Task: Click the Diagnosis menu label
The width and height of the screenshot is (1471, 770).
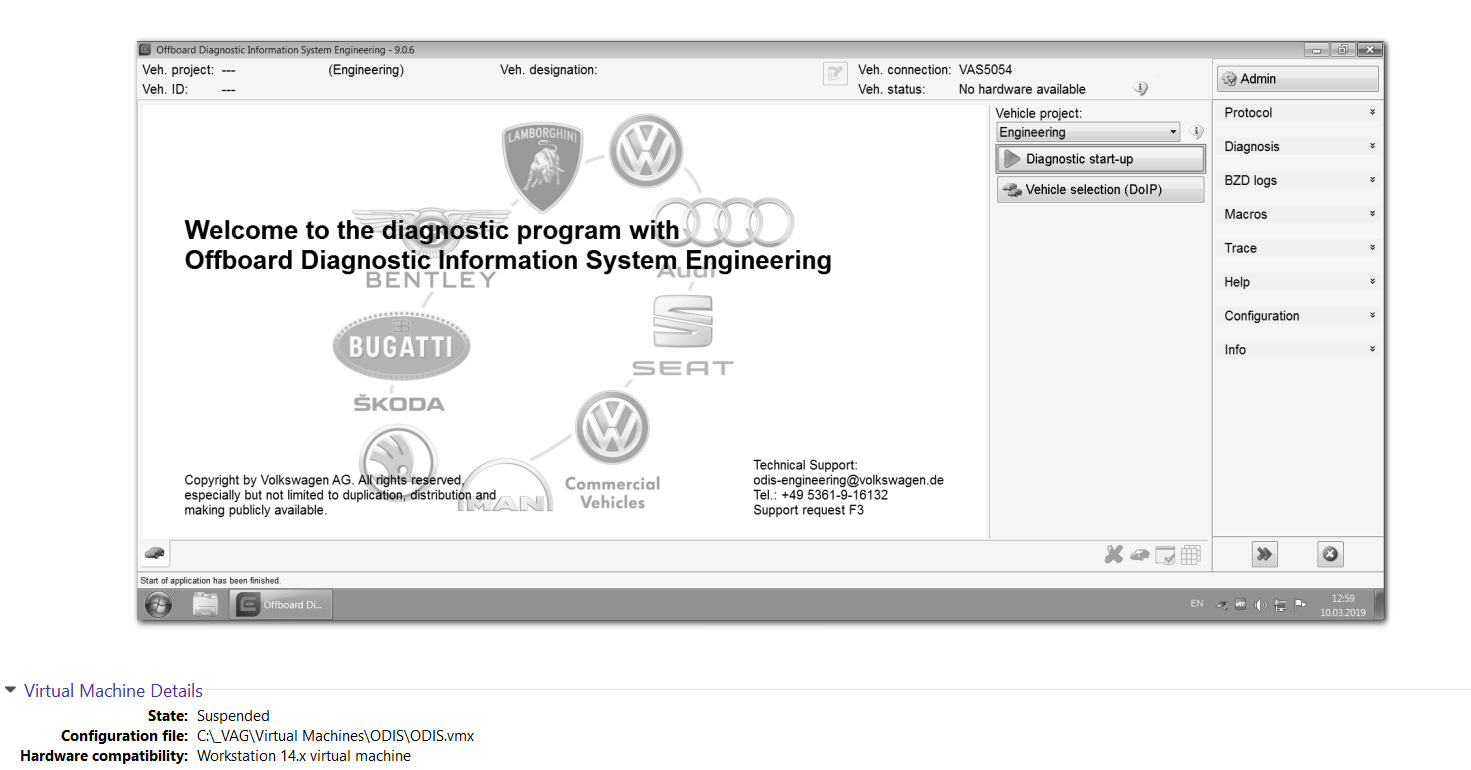Action: coord(1252,147)
